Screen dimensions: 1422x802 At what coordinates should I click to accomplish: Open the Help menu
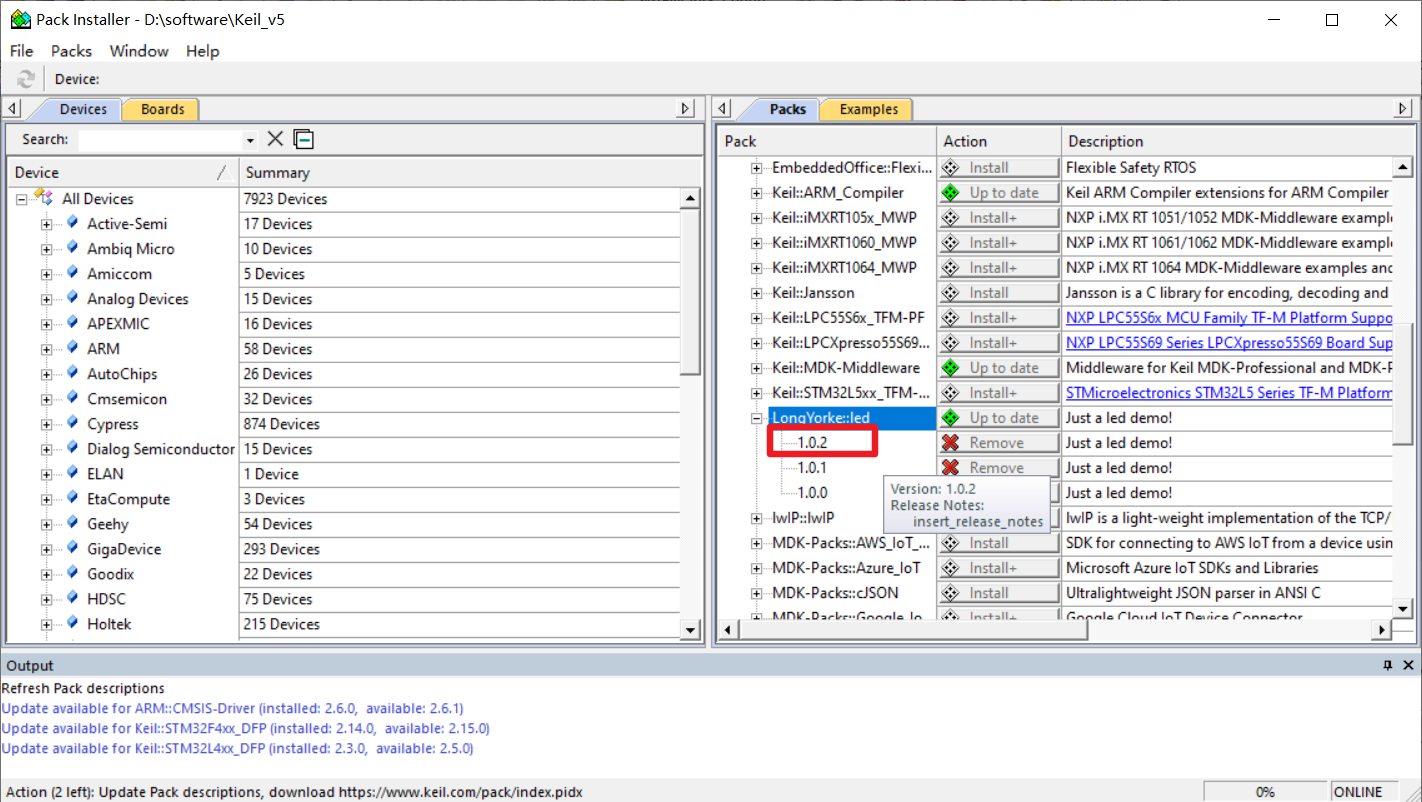click(202, 51)
